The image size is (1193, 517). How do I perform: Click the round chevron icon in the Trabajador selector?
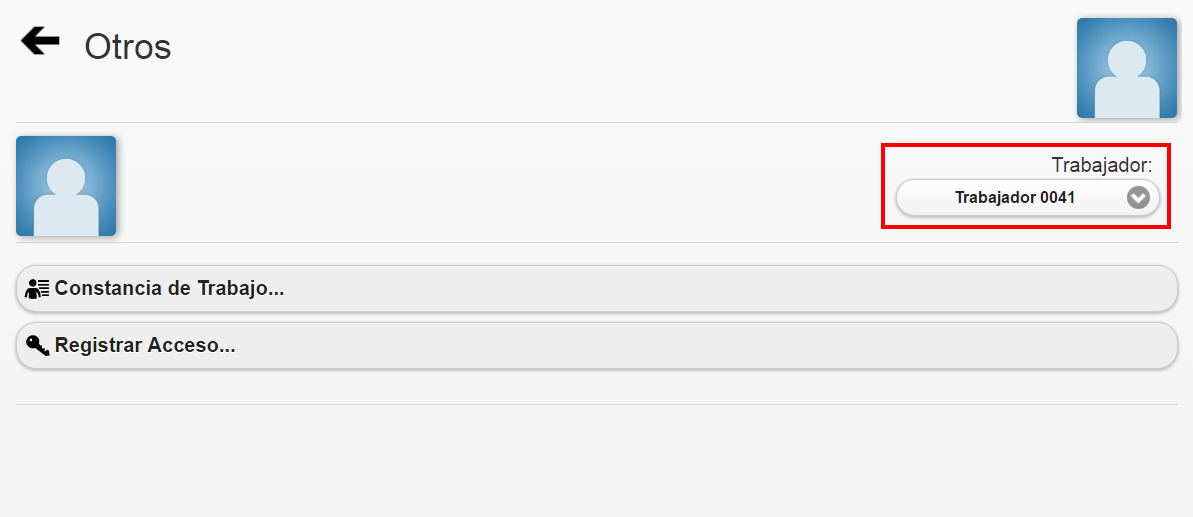1138,198
